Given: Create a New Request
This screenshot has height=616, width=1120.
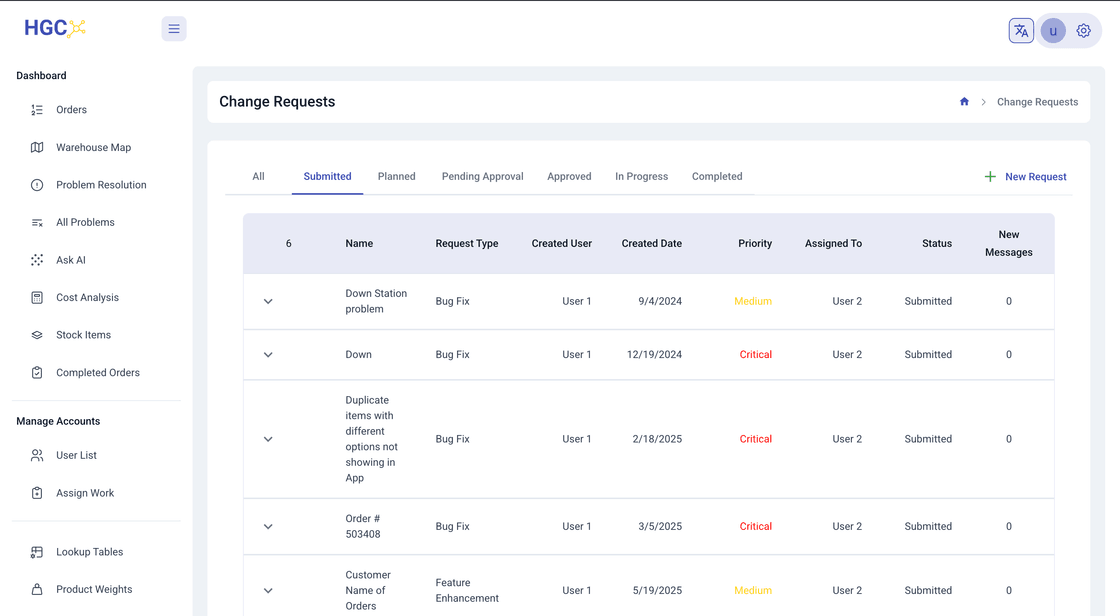Looking at the screenshot, I should coord(1025,177).
